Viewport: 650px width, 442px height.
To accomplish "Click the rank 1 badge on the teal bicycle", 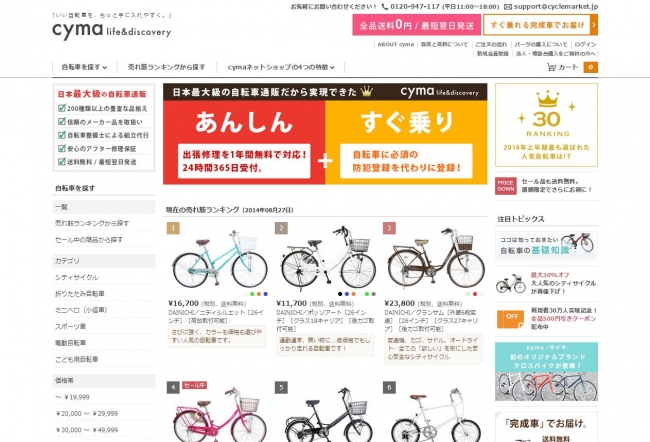I will tap(173, 228).
